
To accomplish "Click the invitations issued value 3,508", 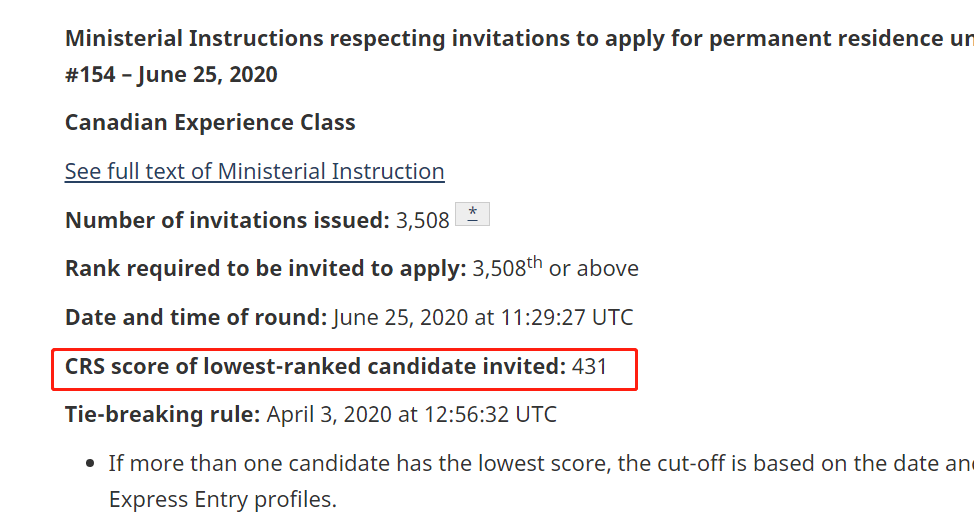I will coord(423,220).
